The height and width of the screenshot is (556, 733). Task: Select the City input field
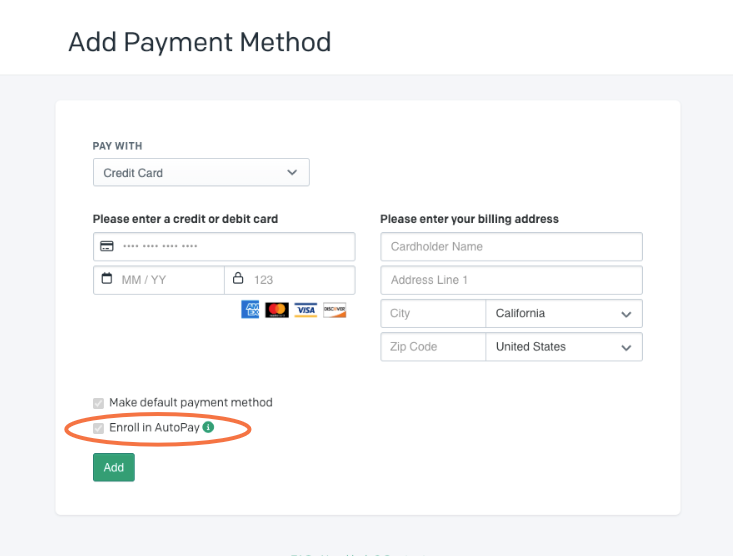tap(433, 314)
